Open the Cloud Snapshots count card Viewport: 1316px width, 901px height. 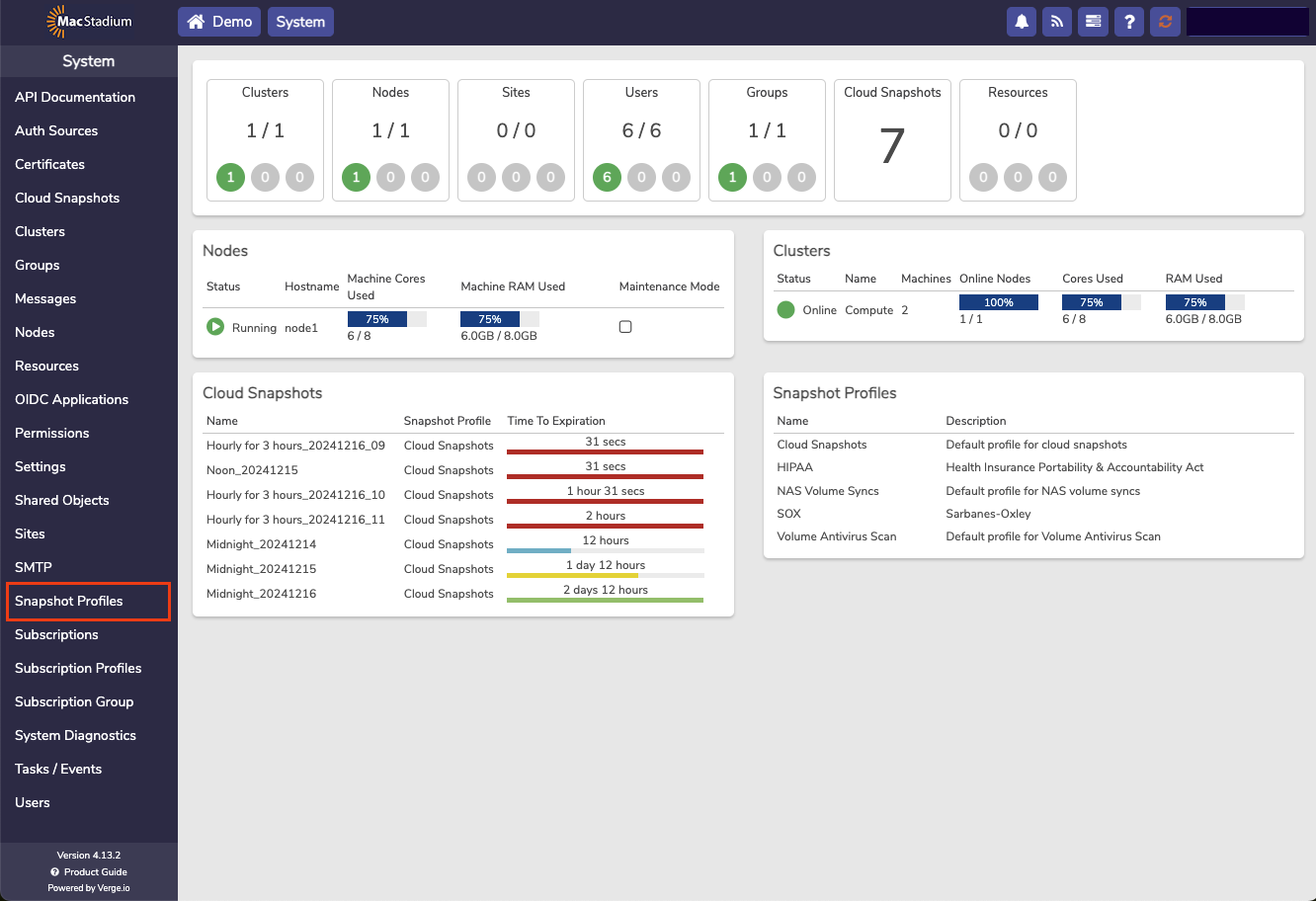pos(892,140)
